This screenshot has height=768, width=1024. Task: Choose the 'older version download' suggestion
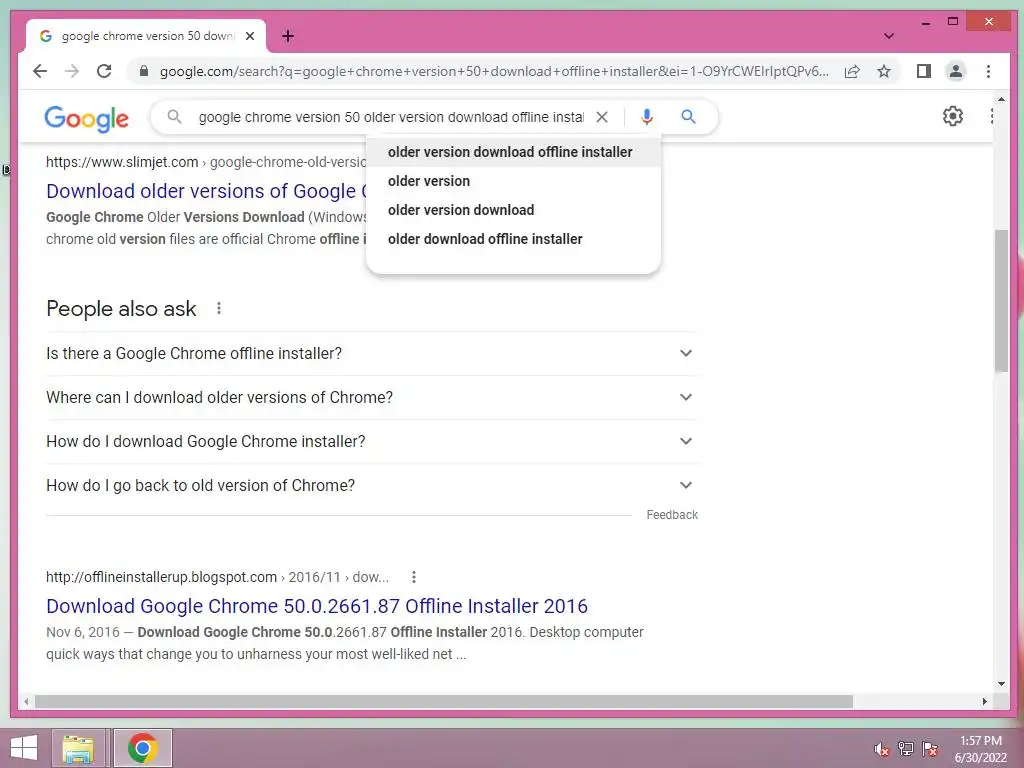tap(513, 210)
